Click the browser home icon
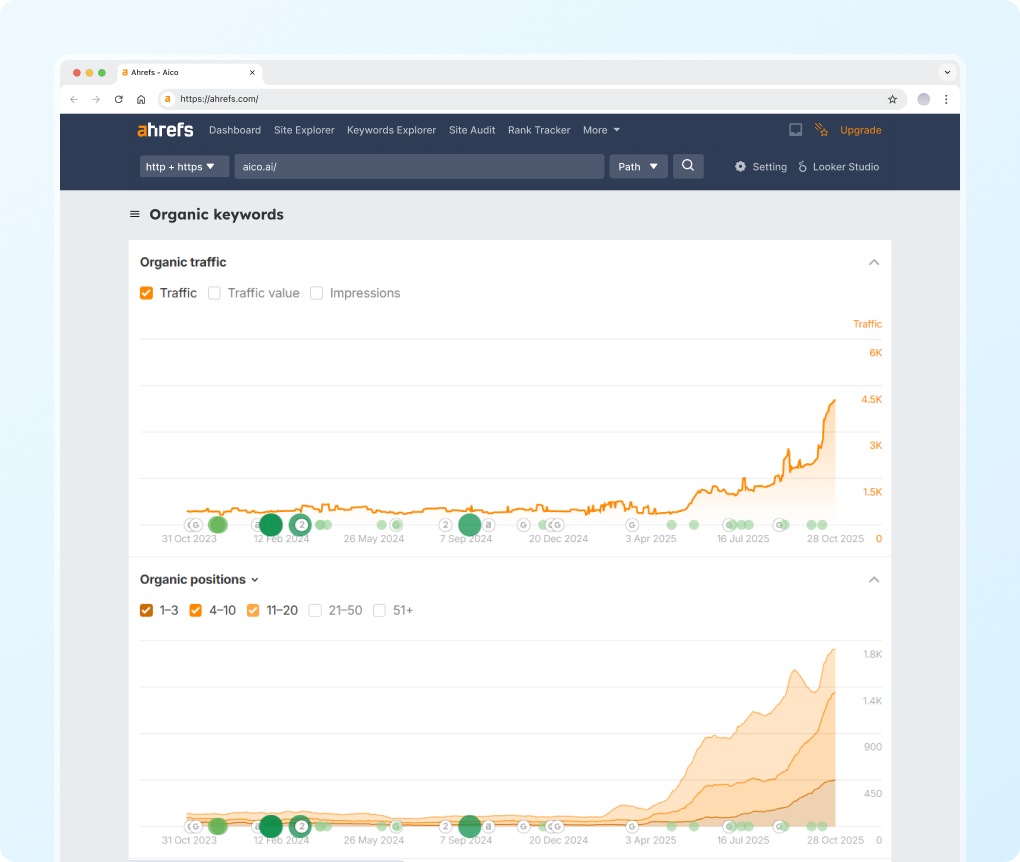 click(x=141, y=99)
